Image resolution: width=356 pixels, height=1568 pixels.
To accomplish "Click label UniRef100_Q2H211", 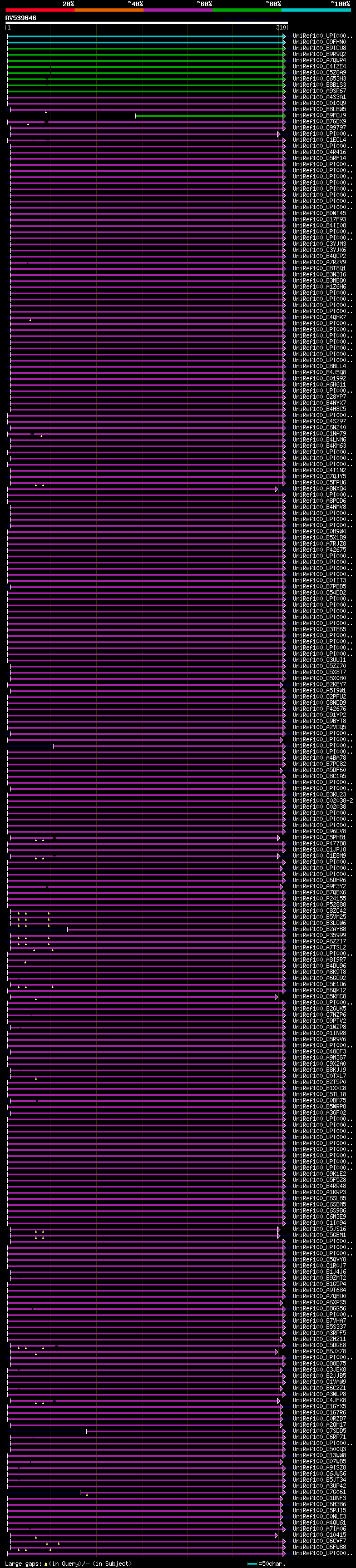I will pyautogui.click(x=319, y=1338).
